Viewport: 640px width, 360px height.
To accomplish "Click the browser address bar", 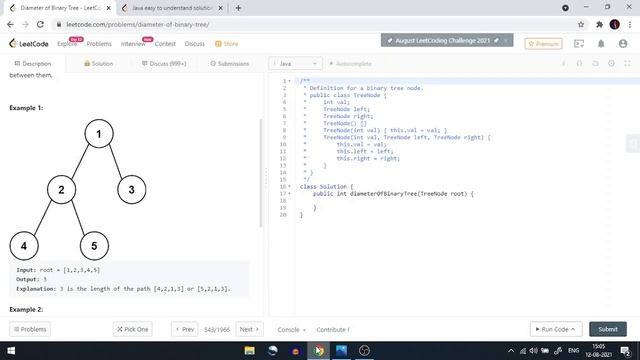I will (x=314, y=24).
